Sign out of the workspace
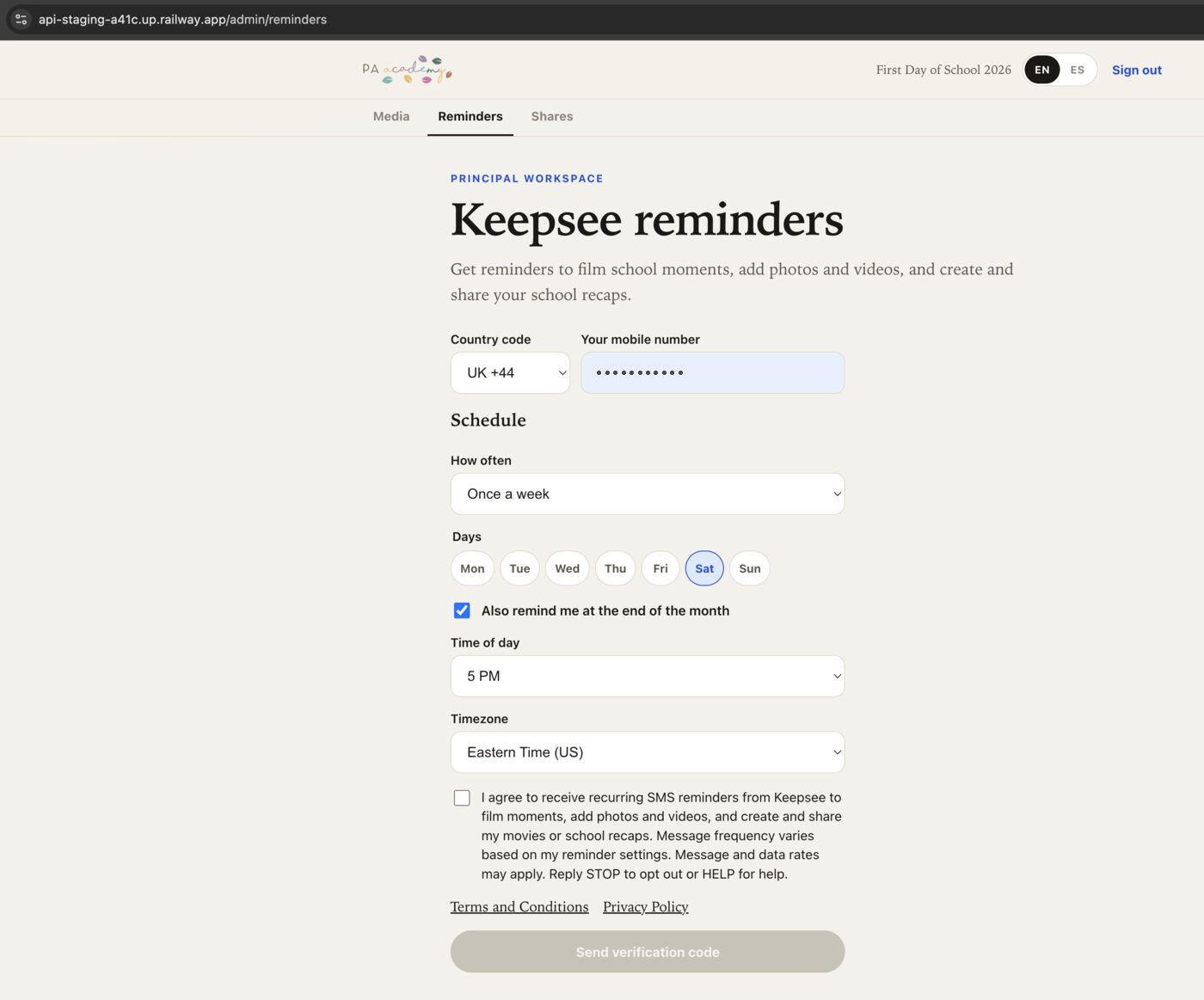 [1136, 70]
